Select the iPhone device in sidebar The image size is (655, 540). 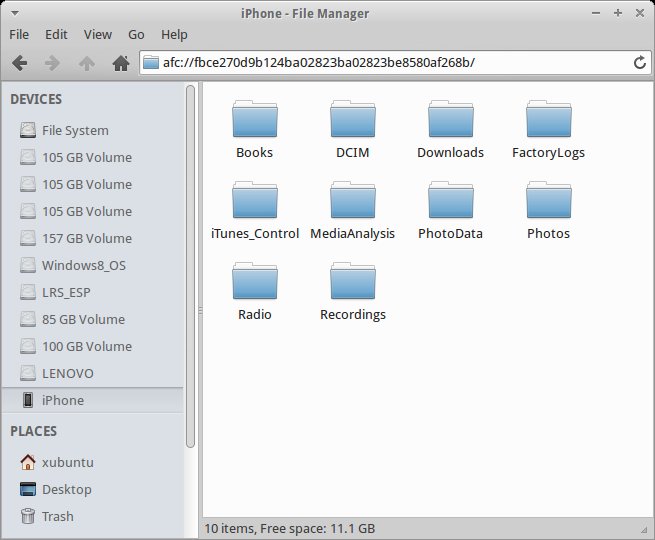point(63,400)
